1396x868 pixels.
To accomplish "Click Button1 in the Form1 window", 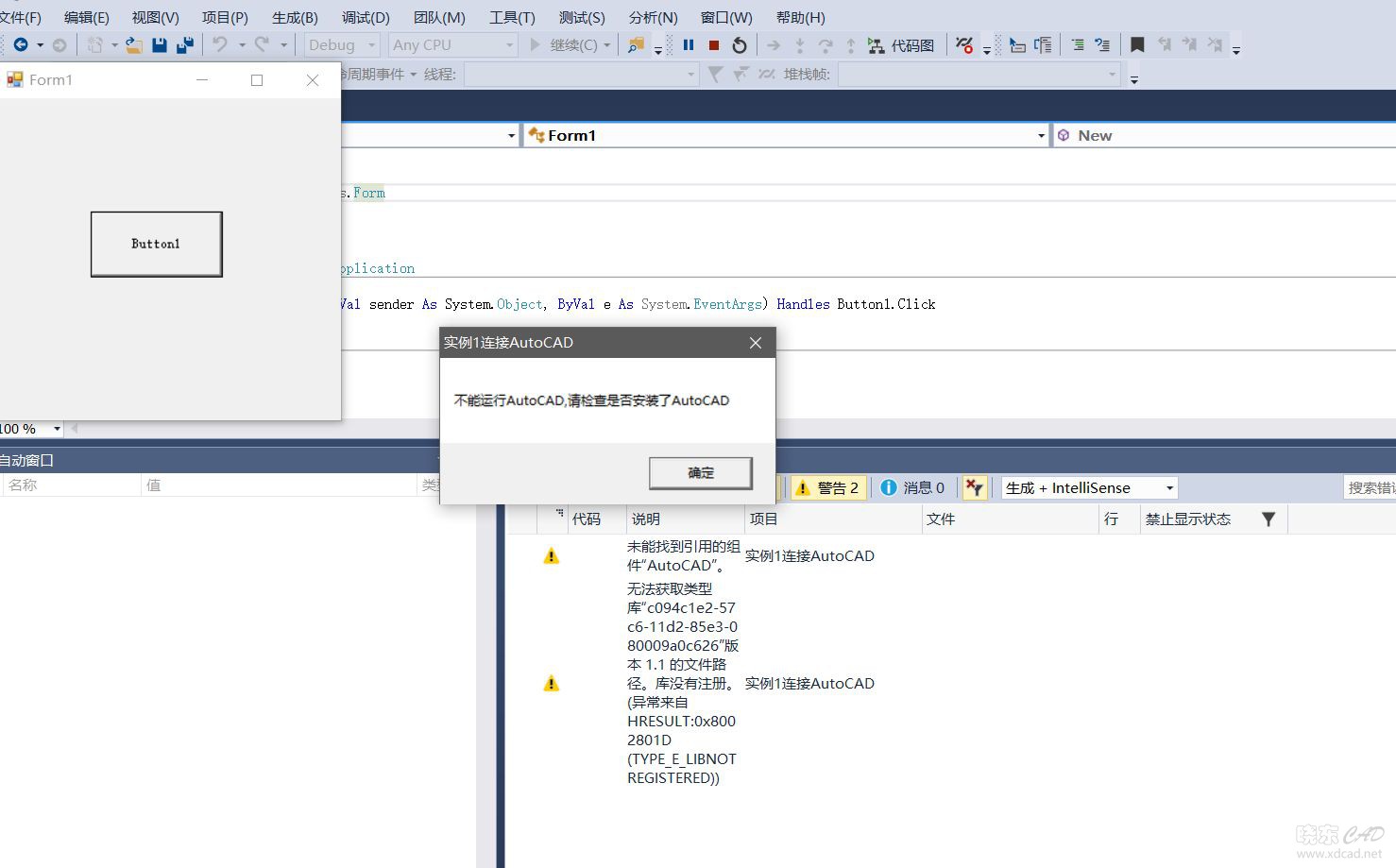I will coord(157,244).
